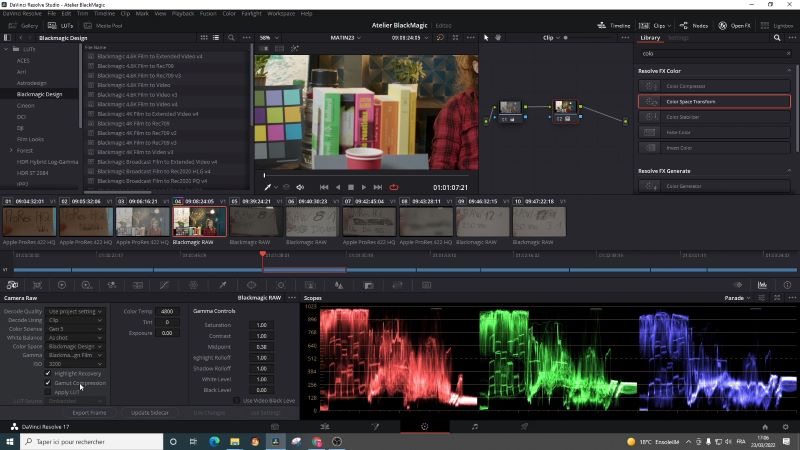800x450 pixels.
Task: Open the Color page at bottom
Action: [424, 427]
